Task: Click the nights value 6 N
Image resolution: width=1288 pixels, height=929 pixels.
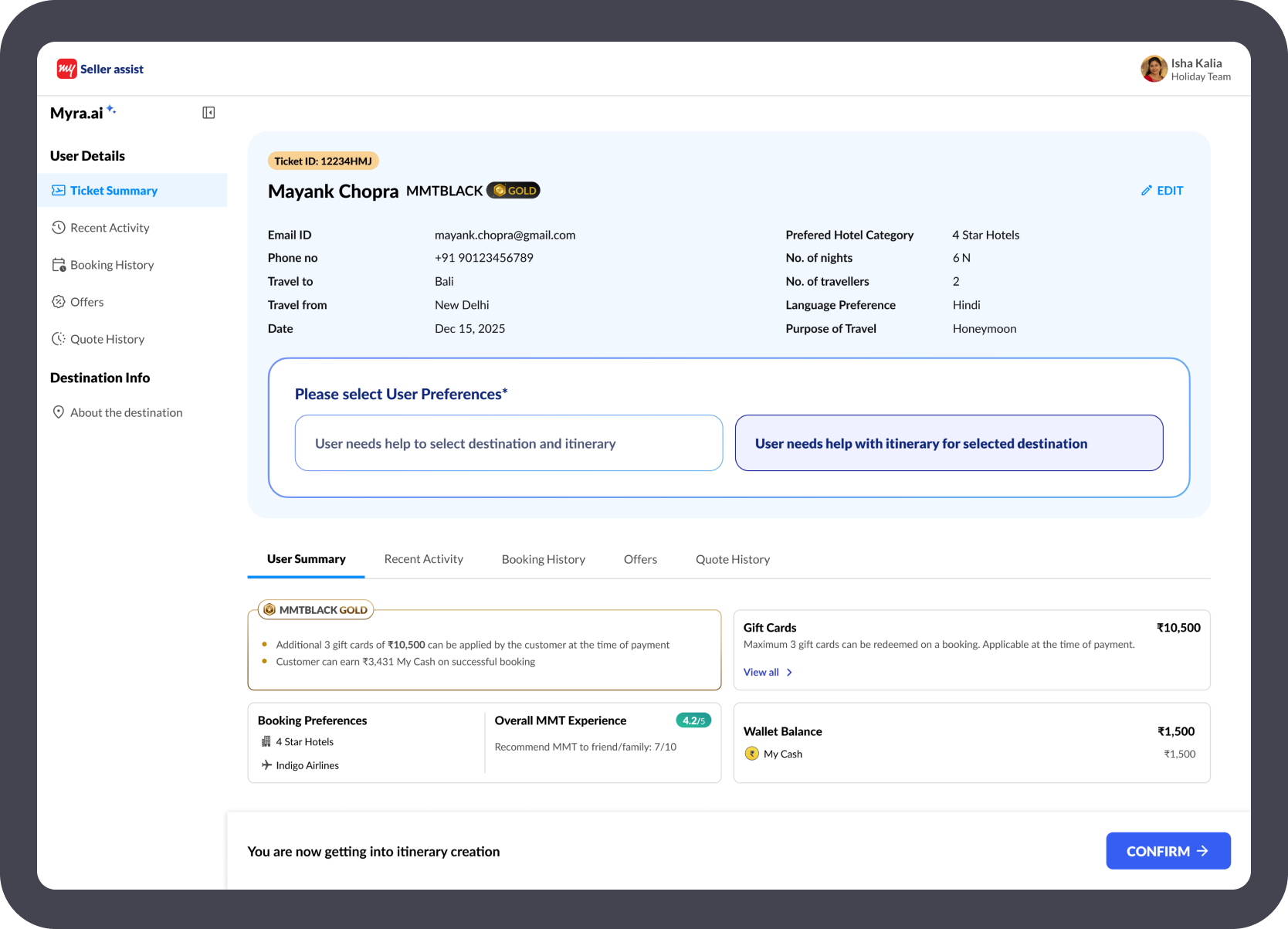Action: coord(961,258)
